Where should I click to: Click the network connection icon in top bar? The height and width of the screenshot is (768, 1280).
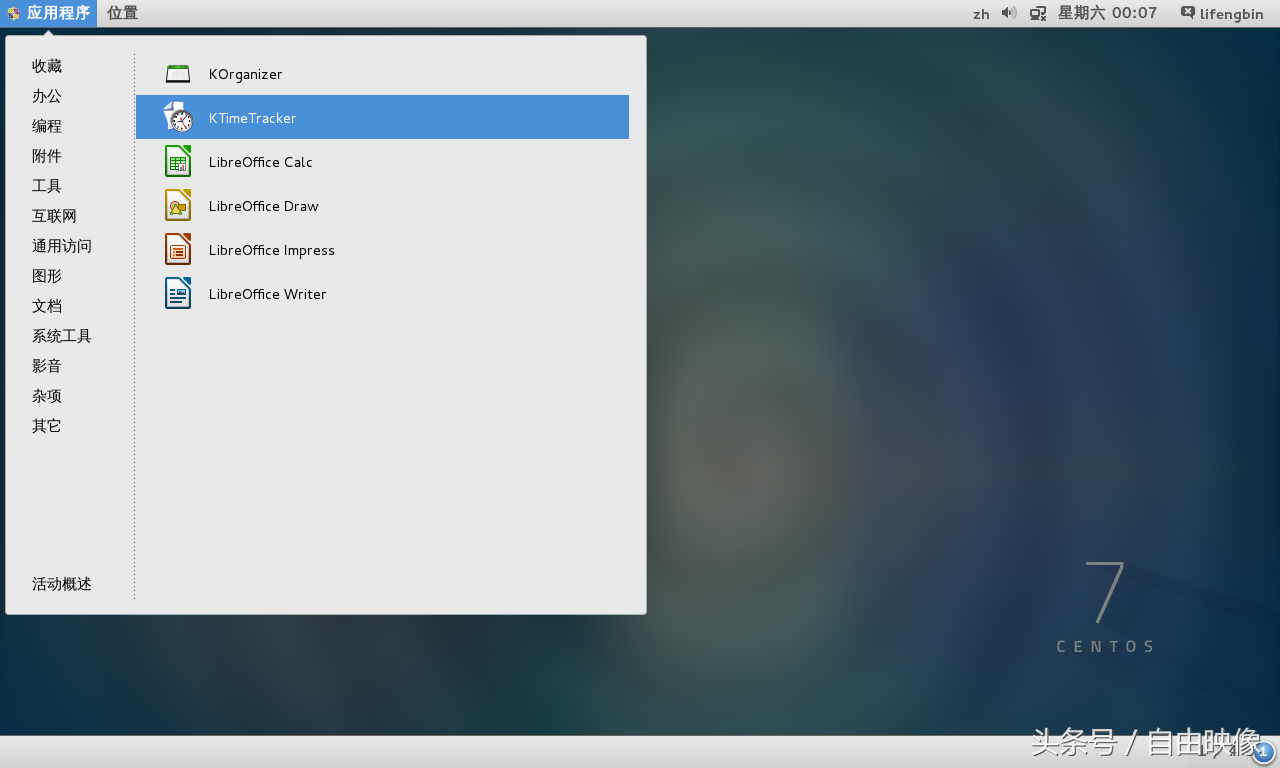[x=1038, y=13]
